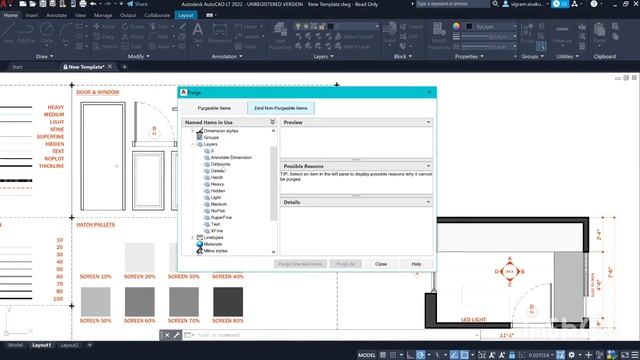Select the Medium layer entry
This screenshot has width=640, height=360.
(218, 204)
